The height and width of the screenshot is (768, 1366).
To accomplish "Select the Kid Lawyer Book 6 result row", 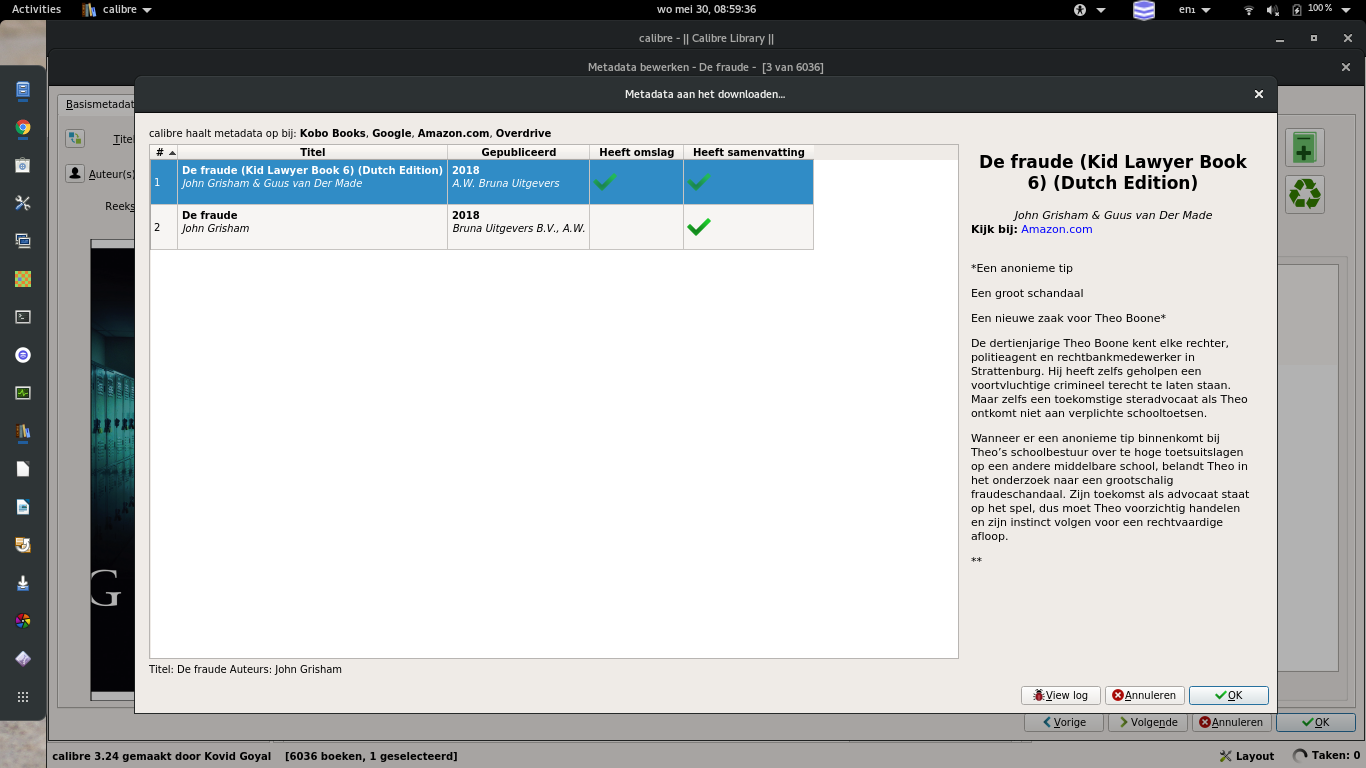I will pos(482,182).
